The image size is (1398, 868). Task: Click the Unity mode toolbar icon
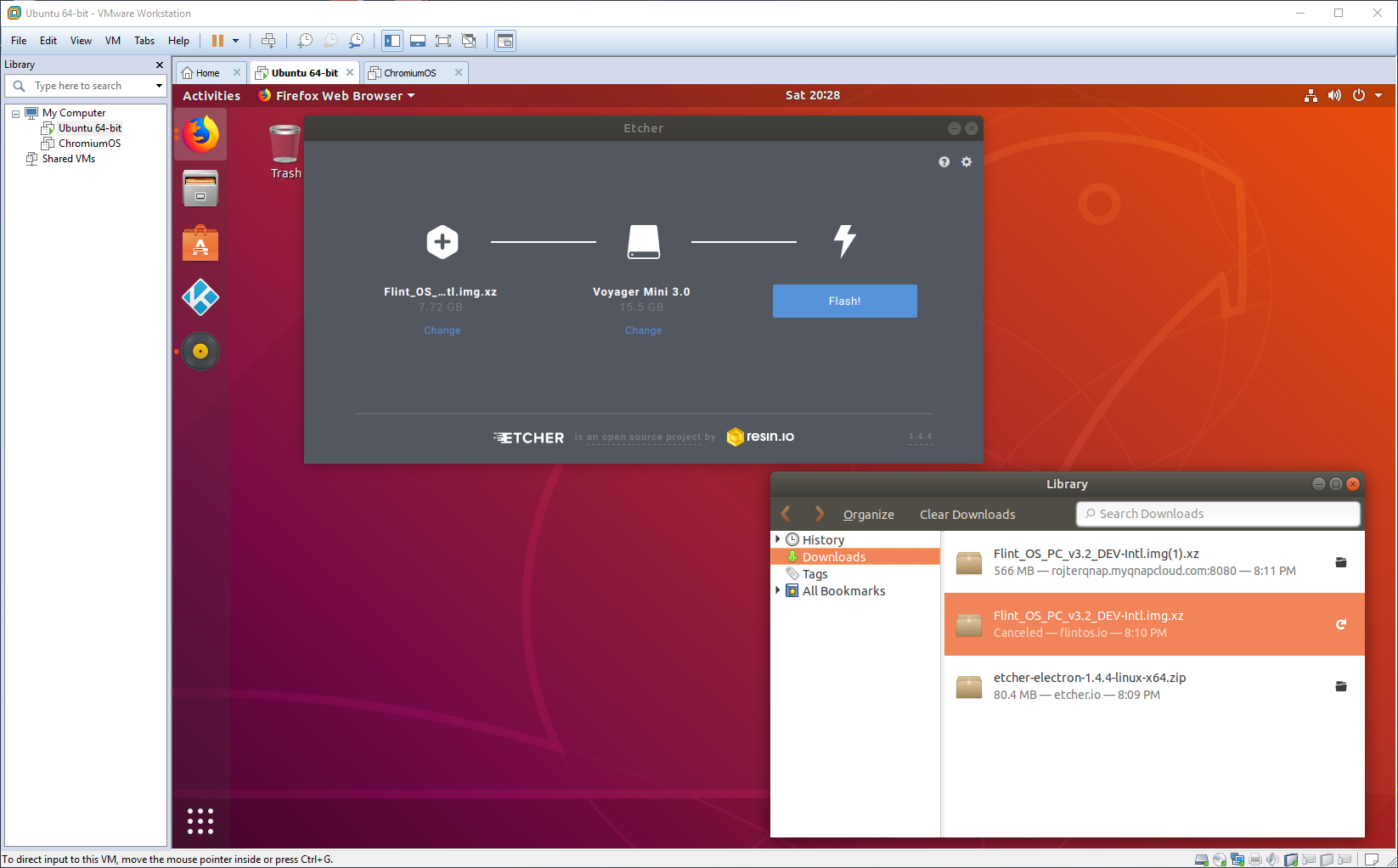pos(469,41)
